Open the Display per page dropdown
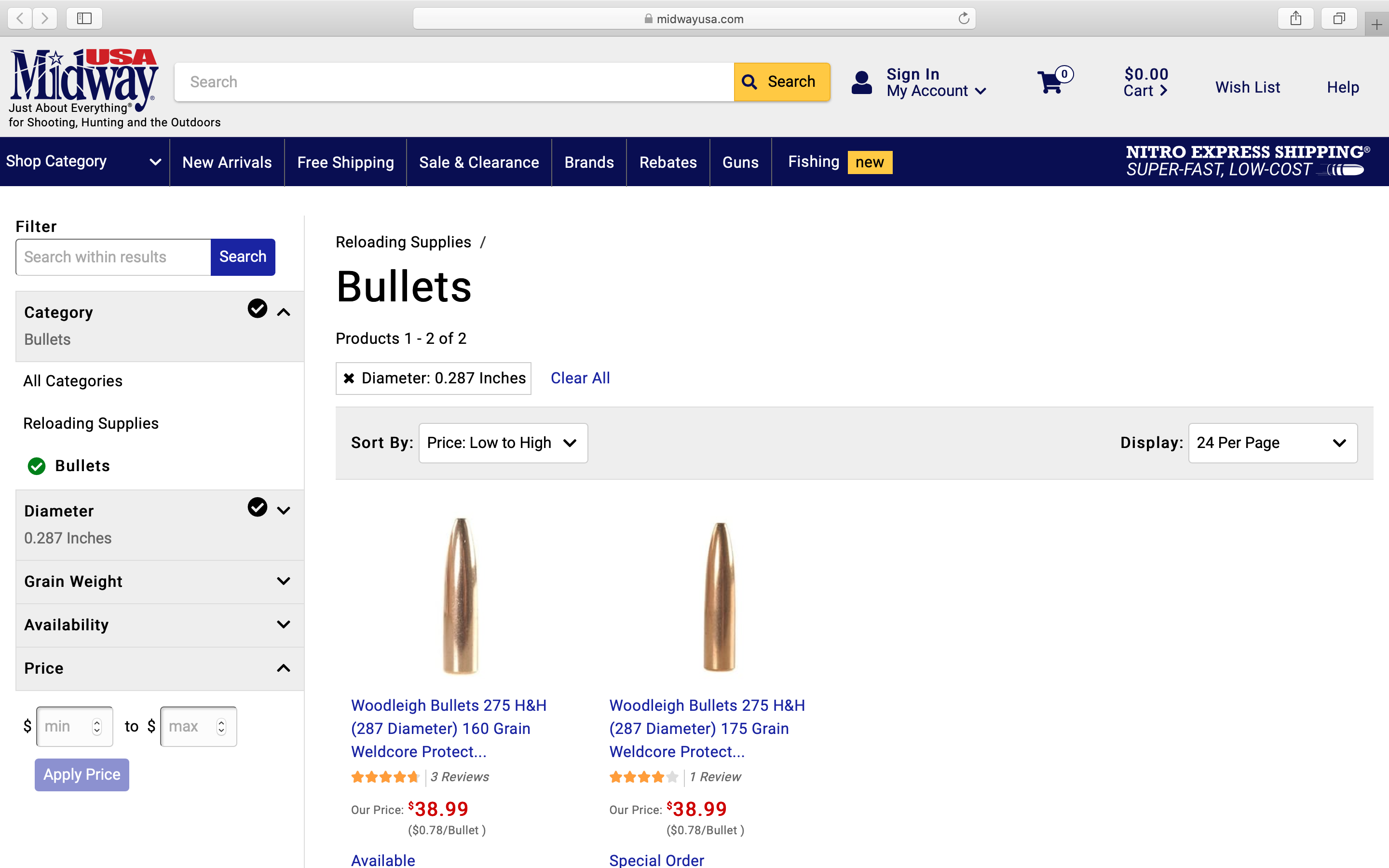The height and width of the screenshot is (868, 1389). pos(1272,443)
